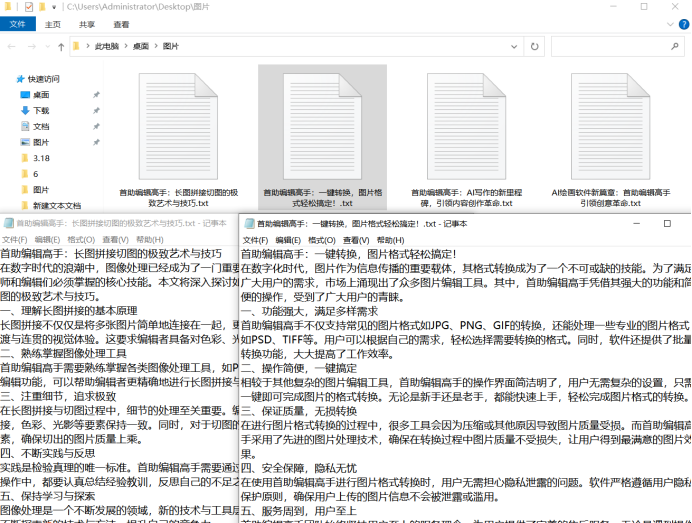Go back with the left arrow button
692x523 pixels.
click(x=12, y=46)
